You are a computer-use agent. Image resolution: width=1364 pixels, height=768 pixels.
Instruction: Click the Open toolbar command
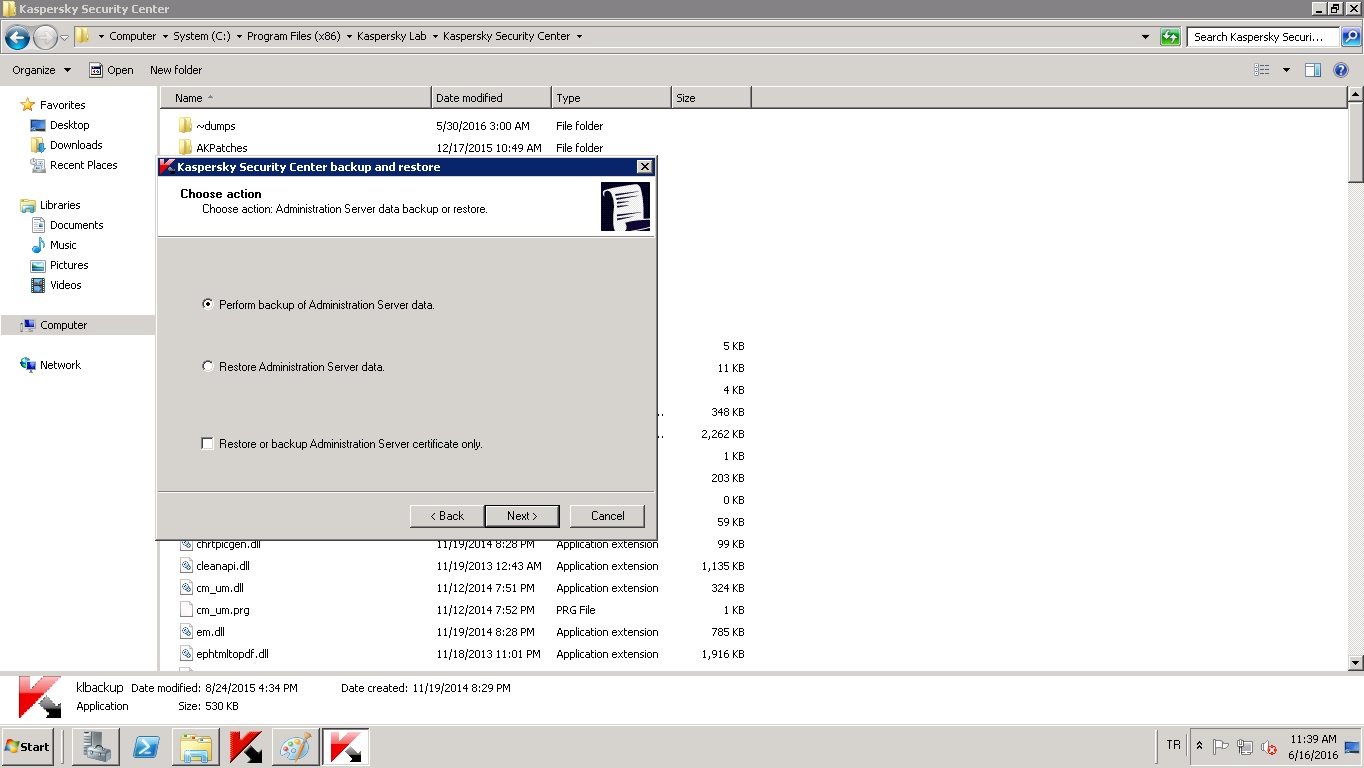point(111,70)
